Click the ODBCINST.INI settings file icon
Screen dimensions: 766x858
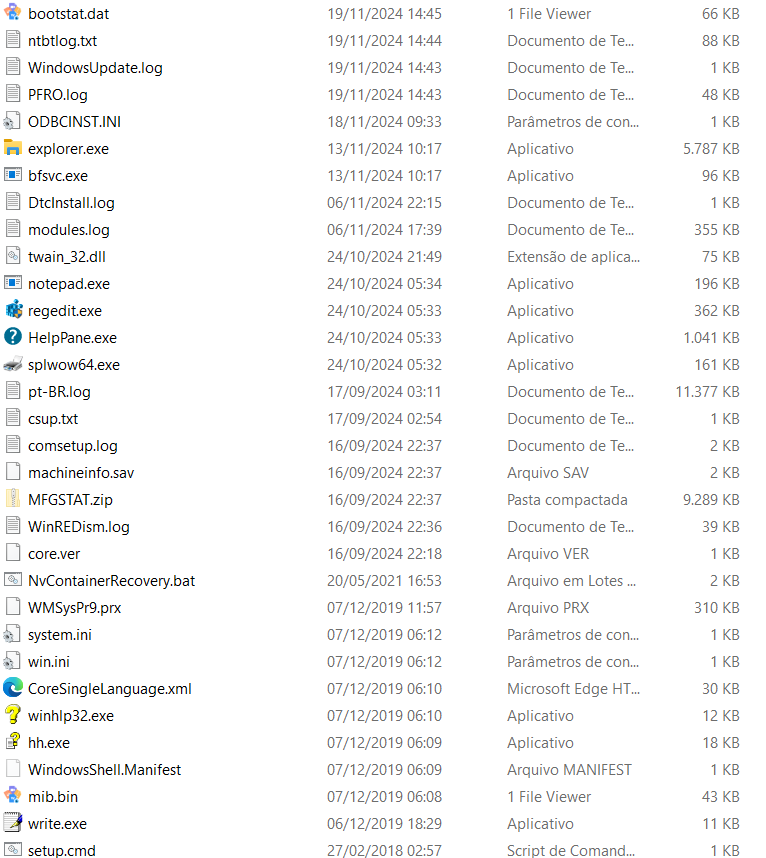[x=13, y=121]
